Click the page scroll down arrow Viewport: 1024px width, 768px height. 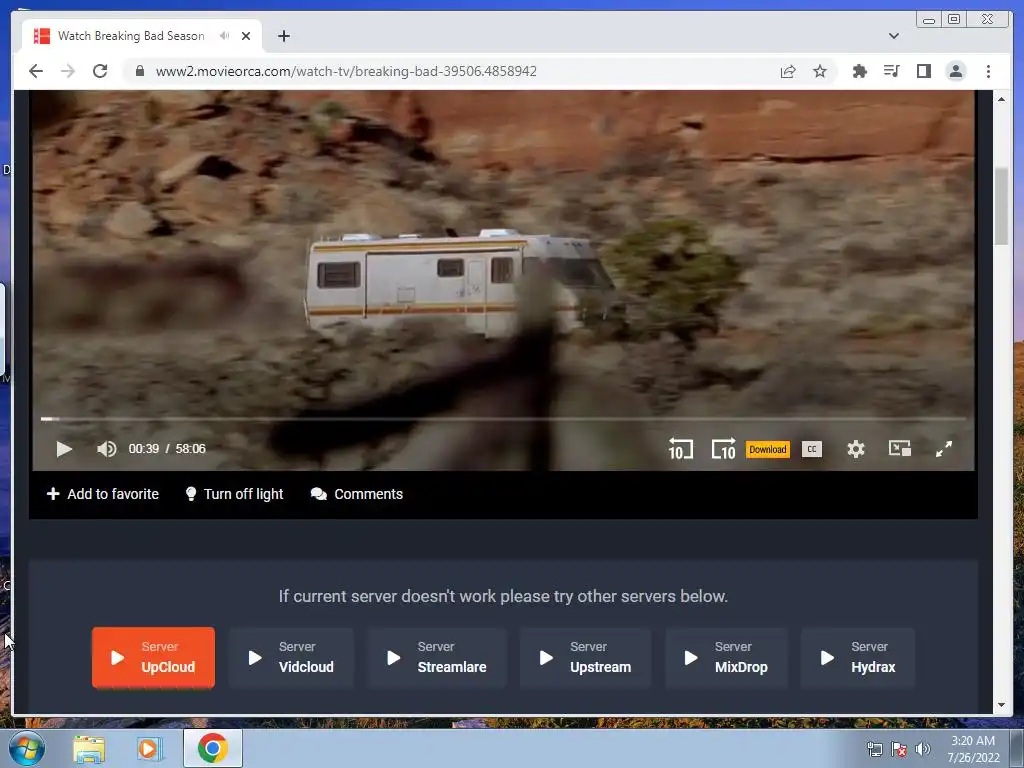pyautogui.click(x=1001, y=705)
